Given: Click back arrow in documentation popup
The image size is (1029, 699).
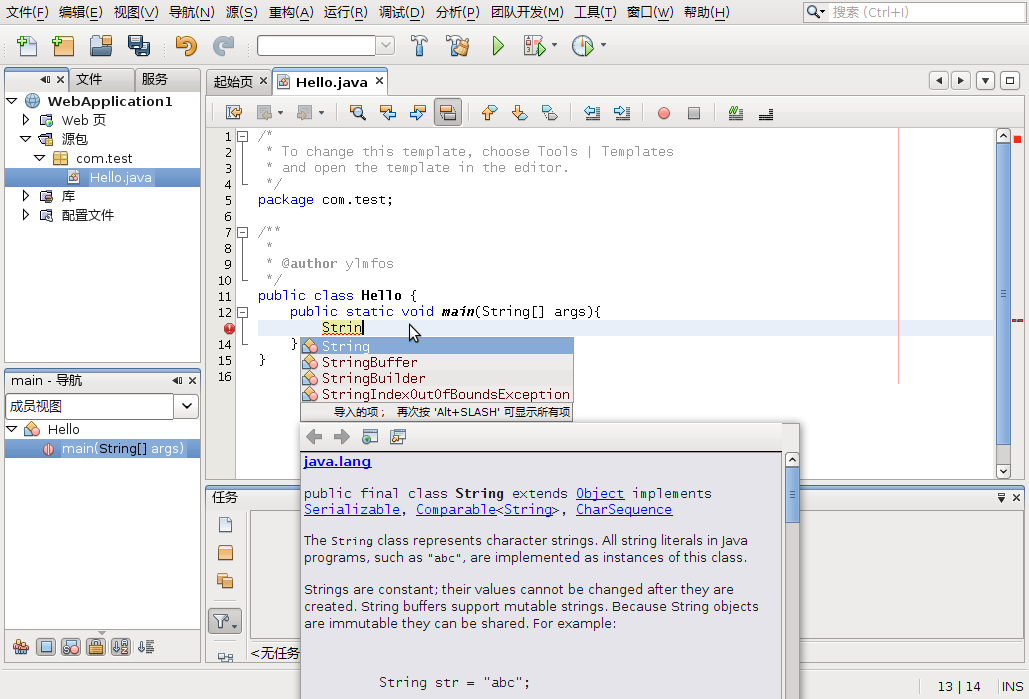Looking at the screenshot, I should 314,437.
